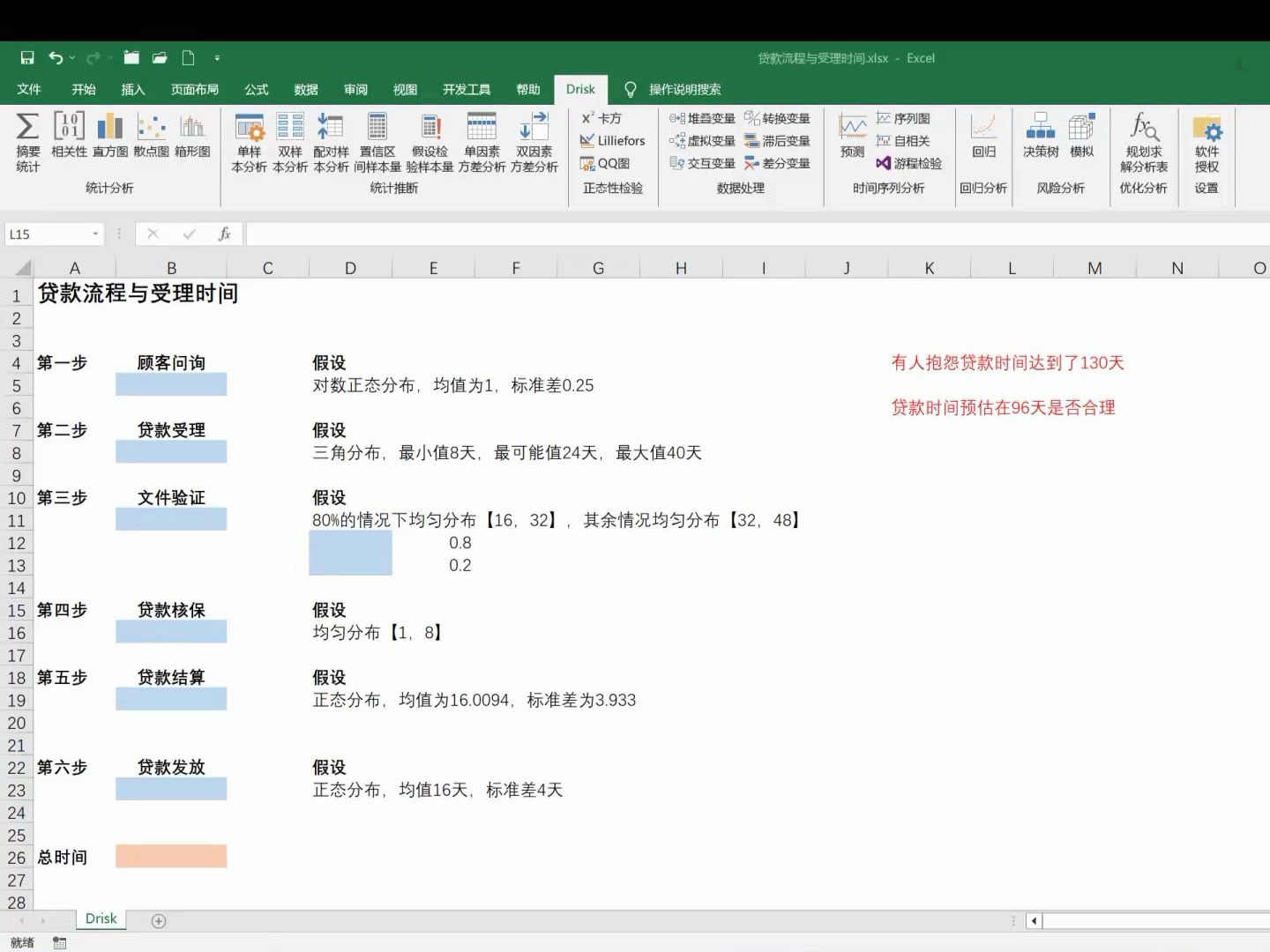This screenshot has width=1270, height=952.
Task: Select the blue cell under 顾客问询
Action: click(x=171, y=384)
